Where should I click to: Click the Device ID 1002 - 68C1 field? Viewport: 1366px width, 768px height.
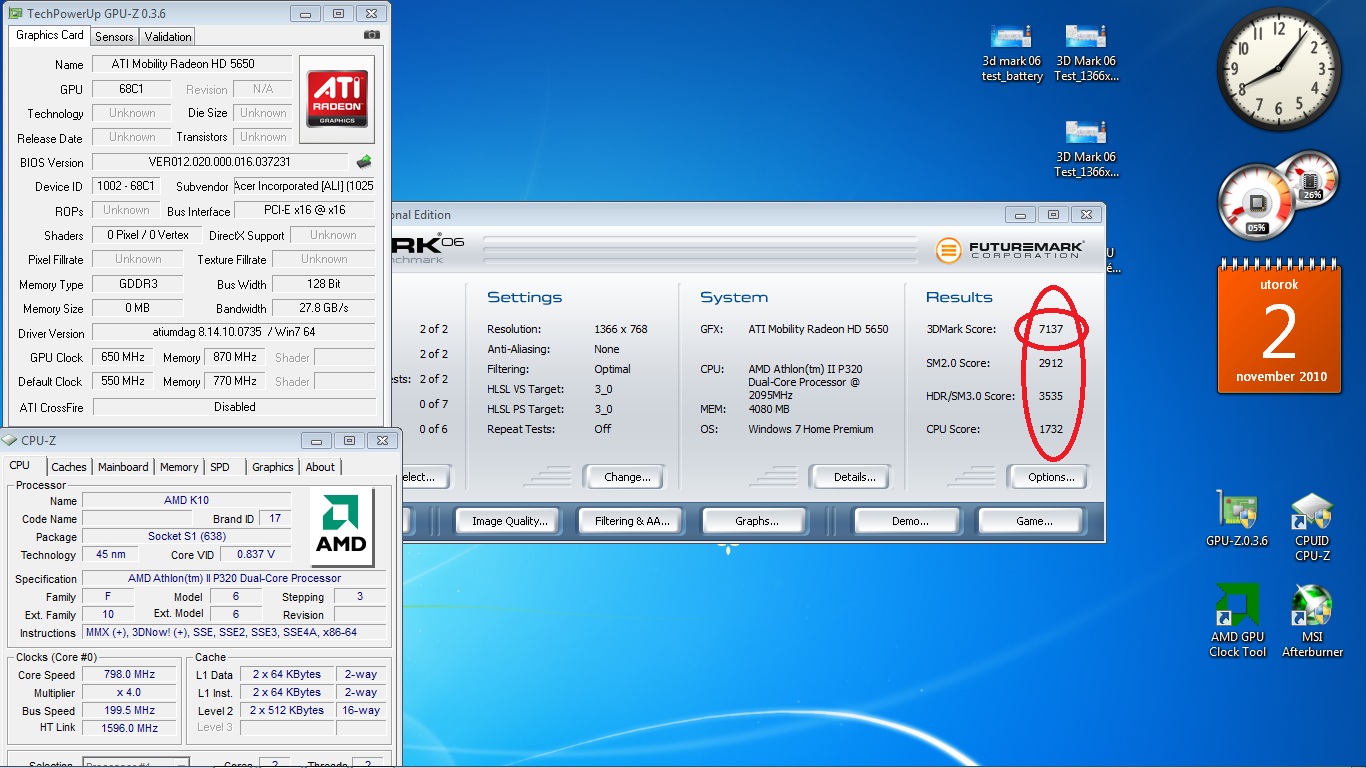126,186
